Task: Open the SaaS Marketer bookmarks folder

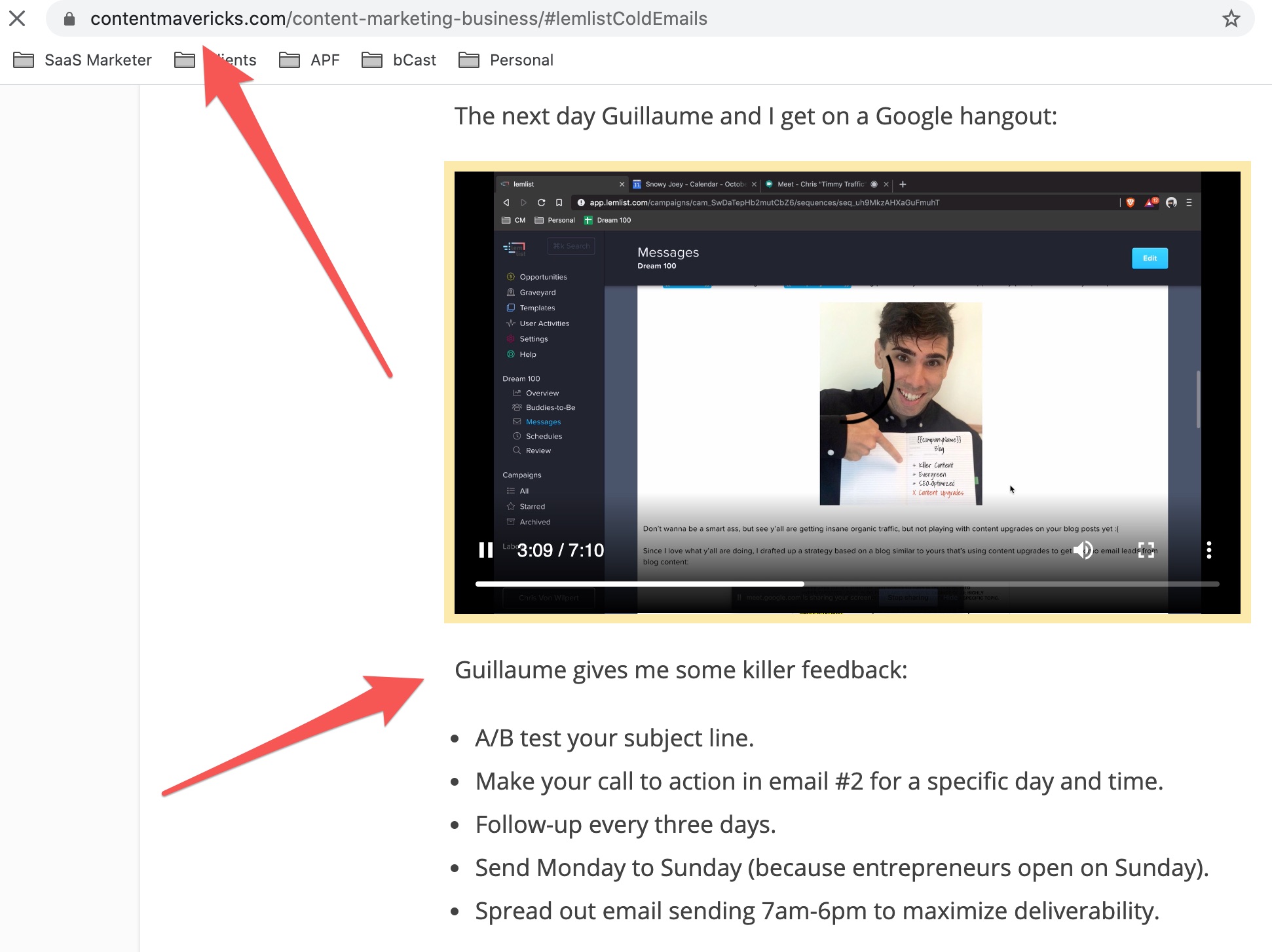Action: click(83, 60)
